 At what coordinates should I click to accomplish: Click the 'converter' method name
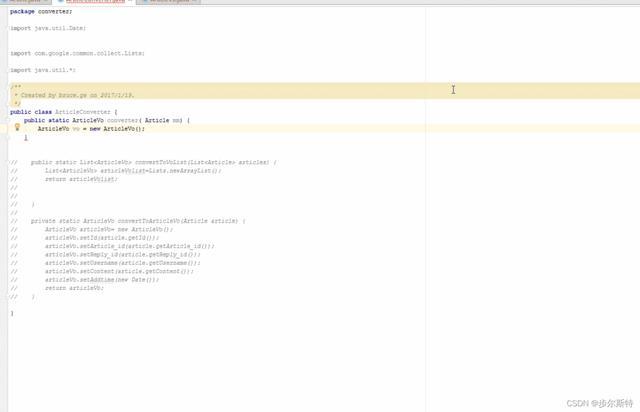(118, 120)
